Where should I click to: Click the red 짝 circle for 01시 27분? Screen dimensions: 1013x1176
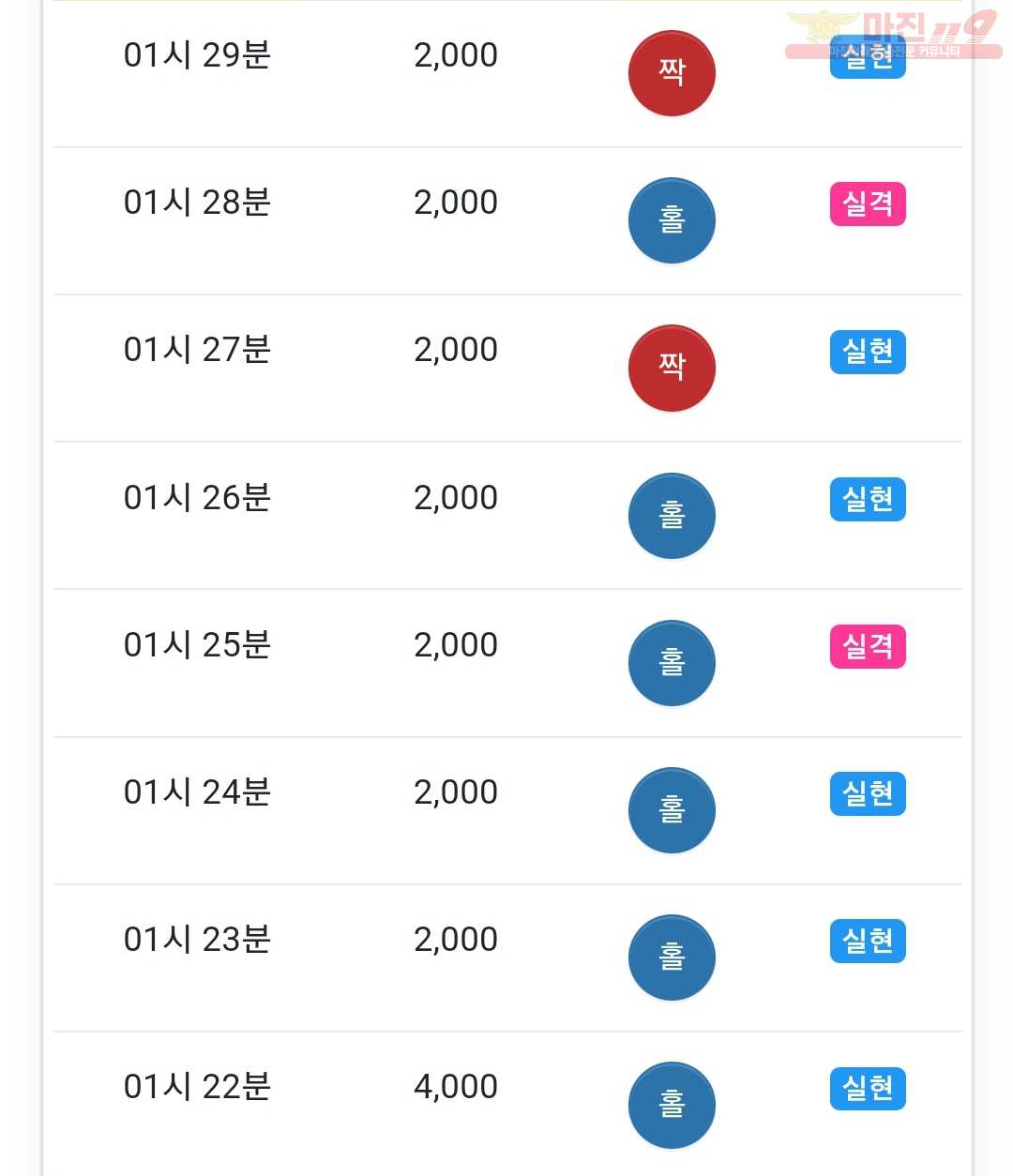click(x=672, y=368)
